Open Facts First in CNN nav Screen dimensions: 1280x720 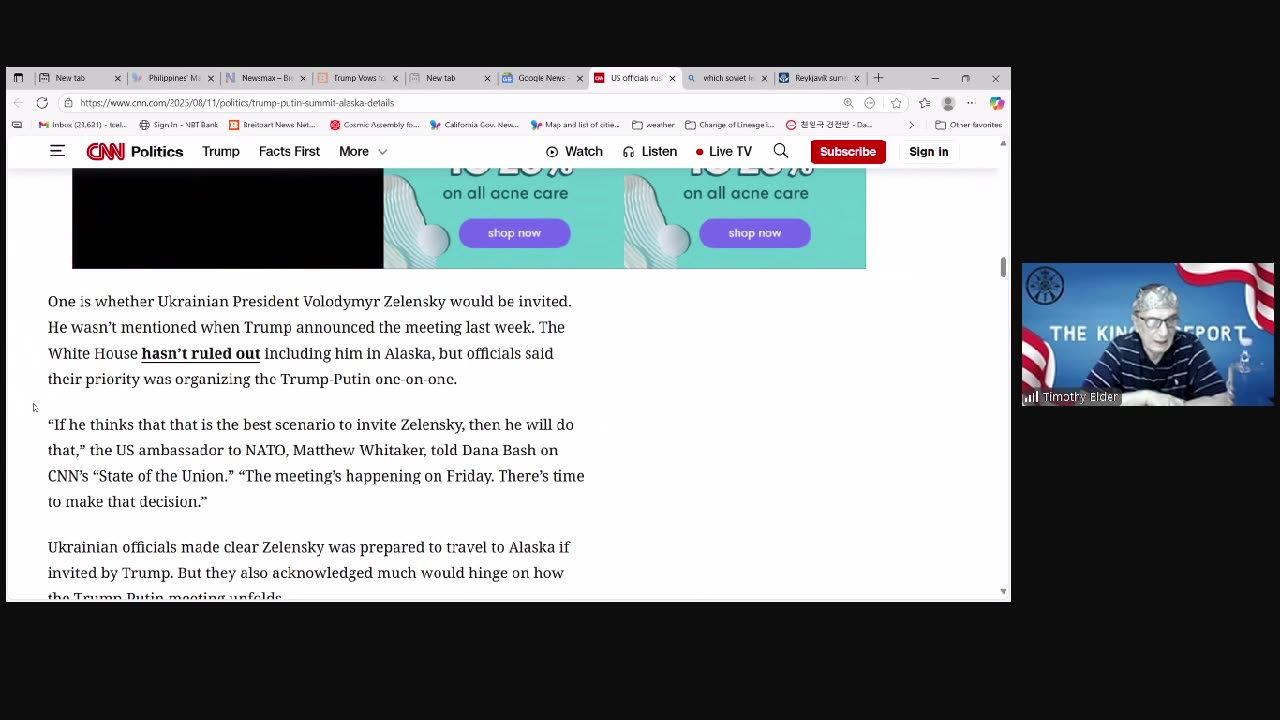pyautogui.click(x=289, y=151)
